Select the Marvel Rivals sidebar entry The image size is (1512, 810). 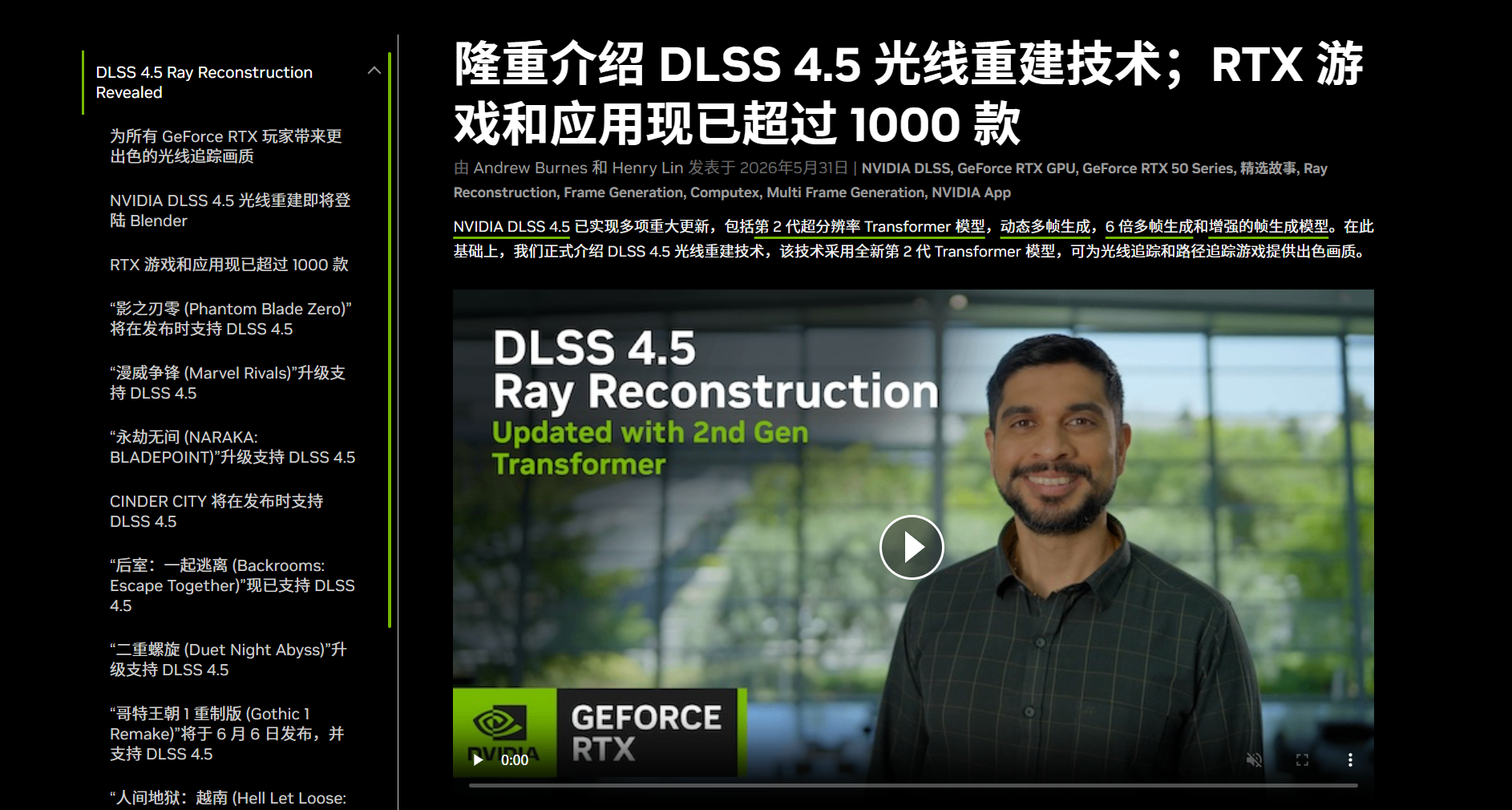[x=228, y=383]
